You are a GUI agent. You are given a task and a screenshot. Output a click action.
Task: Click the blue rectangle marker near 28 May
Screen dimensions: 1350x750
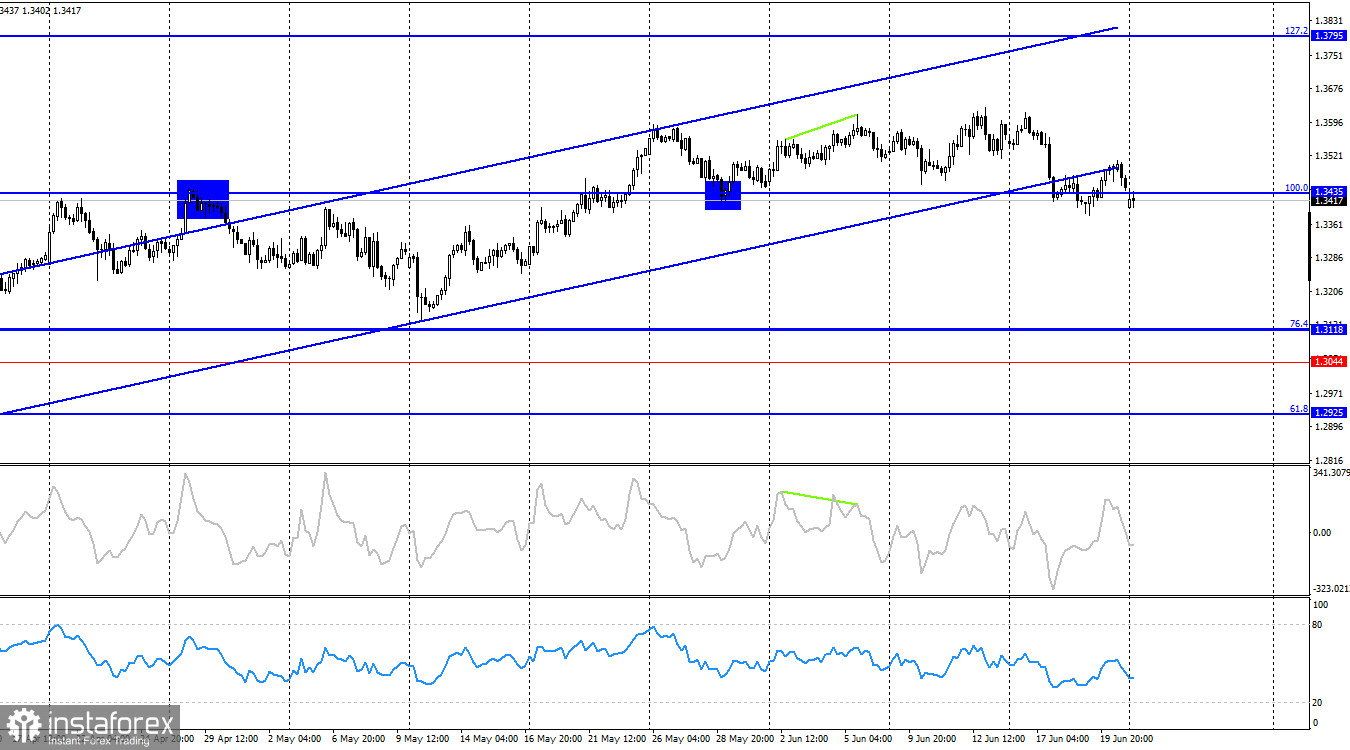point(723,195)
